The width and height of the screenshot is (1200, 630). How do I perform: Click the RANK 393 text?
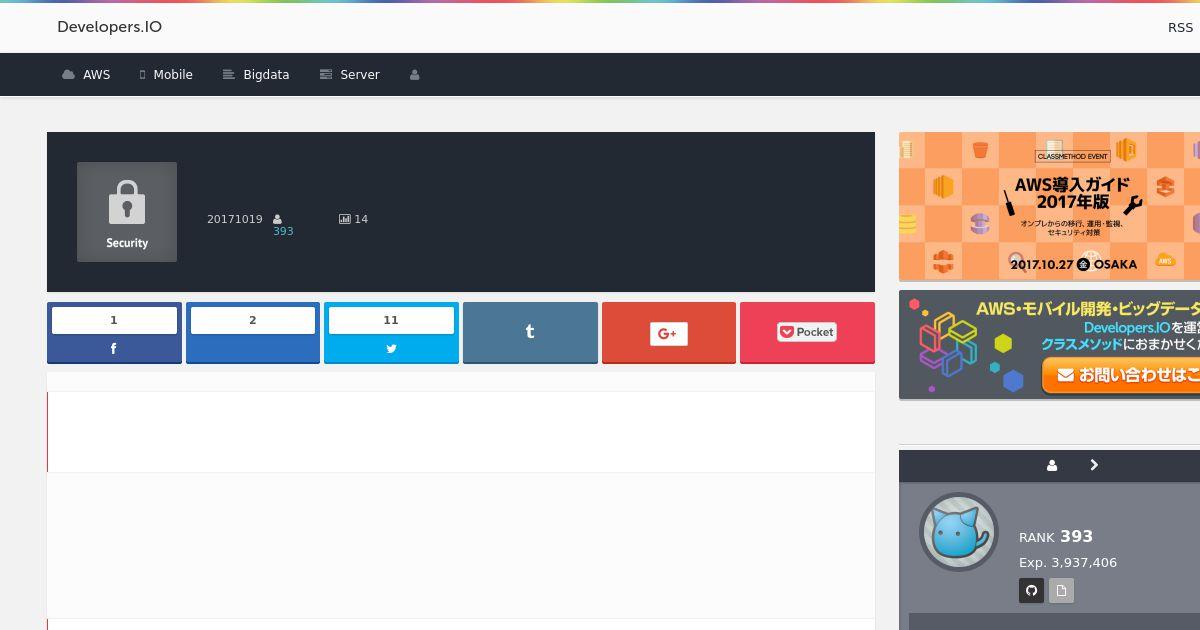pyautogui.click(x=1056, y=537)
